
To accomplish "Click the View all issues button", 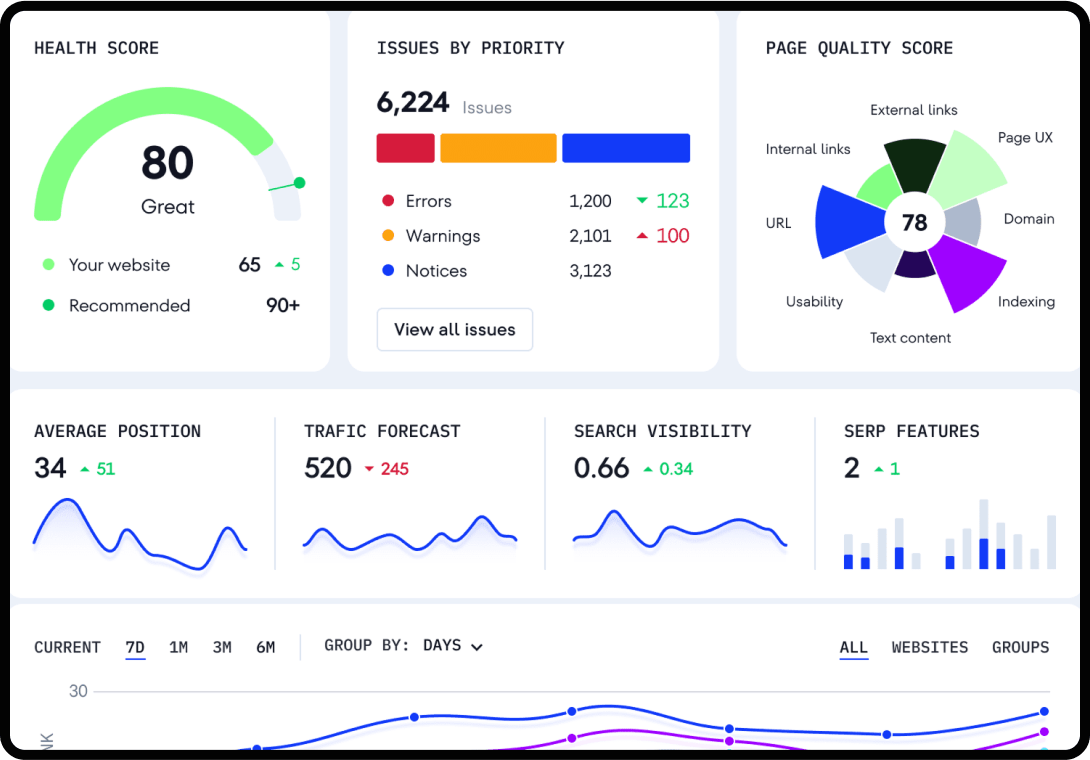I will (x=454, y=329).
